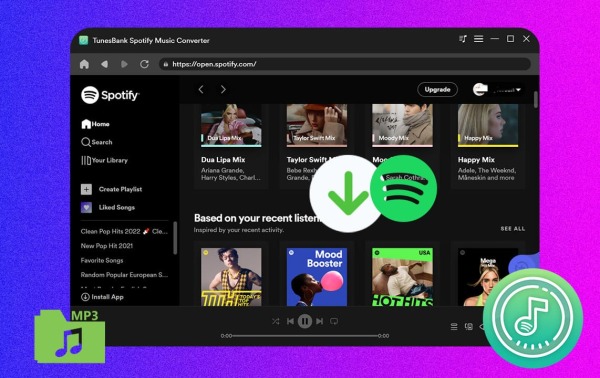Go to the converter home icon
Image resolution: width=600 pixels, height=378 pixels.
click(84, 64)
